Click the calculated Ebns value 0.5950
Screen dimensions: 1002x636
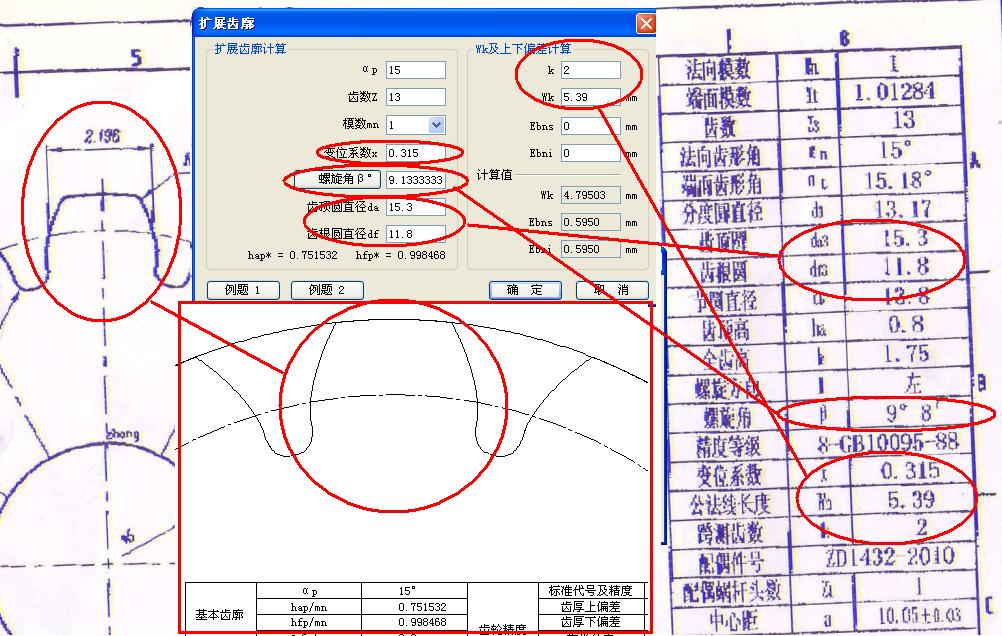pyautogui.click(x=590, y=222)
